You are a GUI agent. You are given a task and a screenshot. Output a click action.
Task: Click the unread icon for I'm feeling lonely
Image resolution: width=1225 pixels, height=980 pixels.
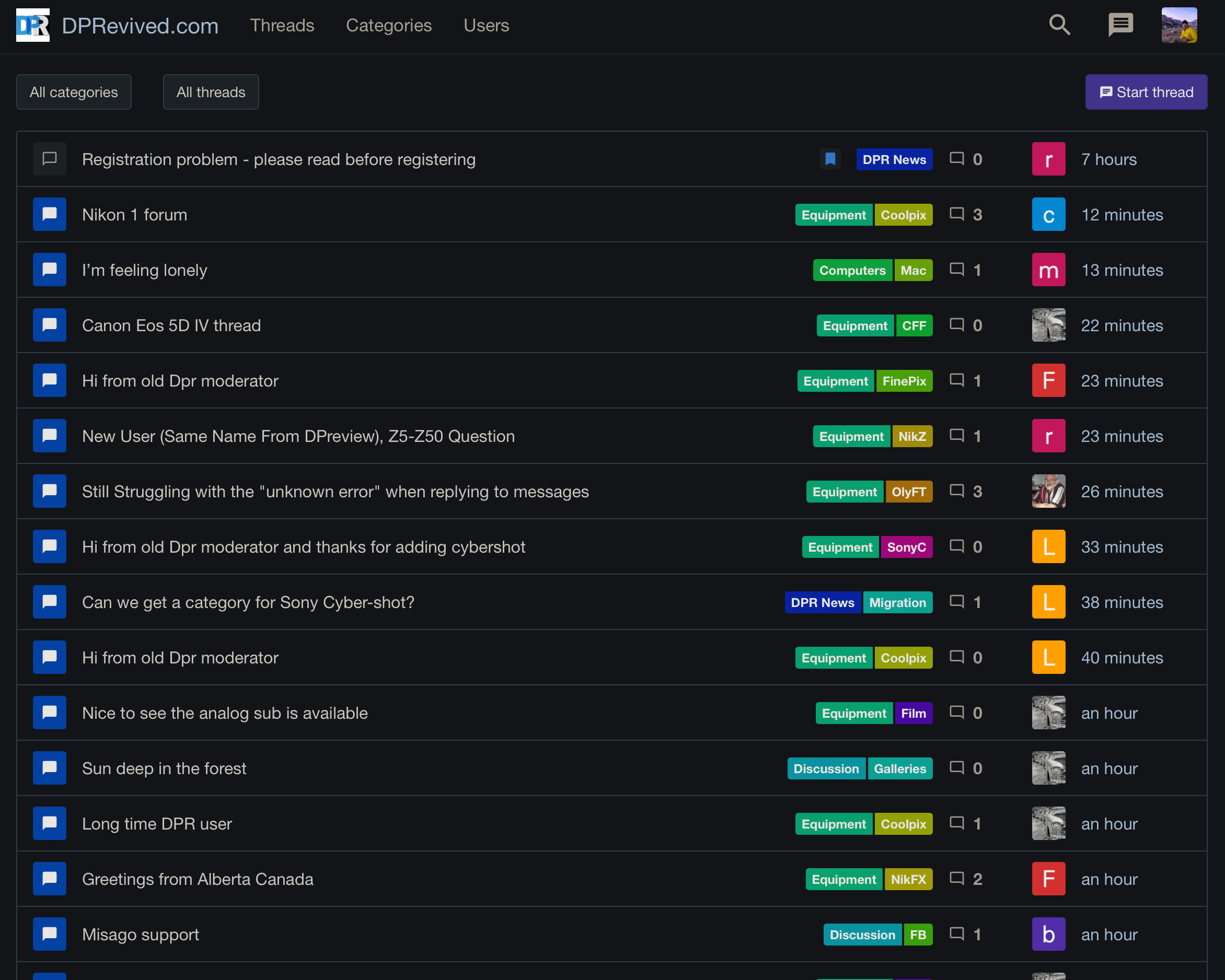point(50,270)
